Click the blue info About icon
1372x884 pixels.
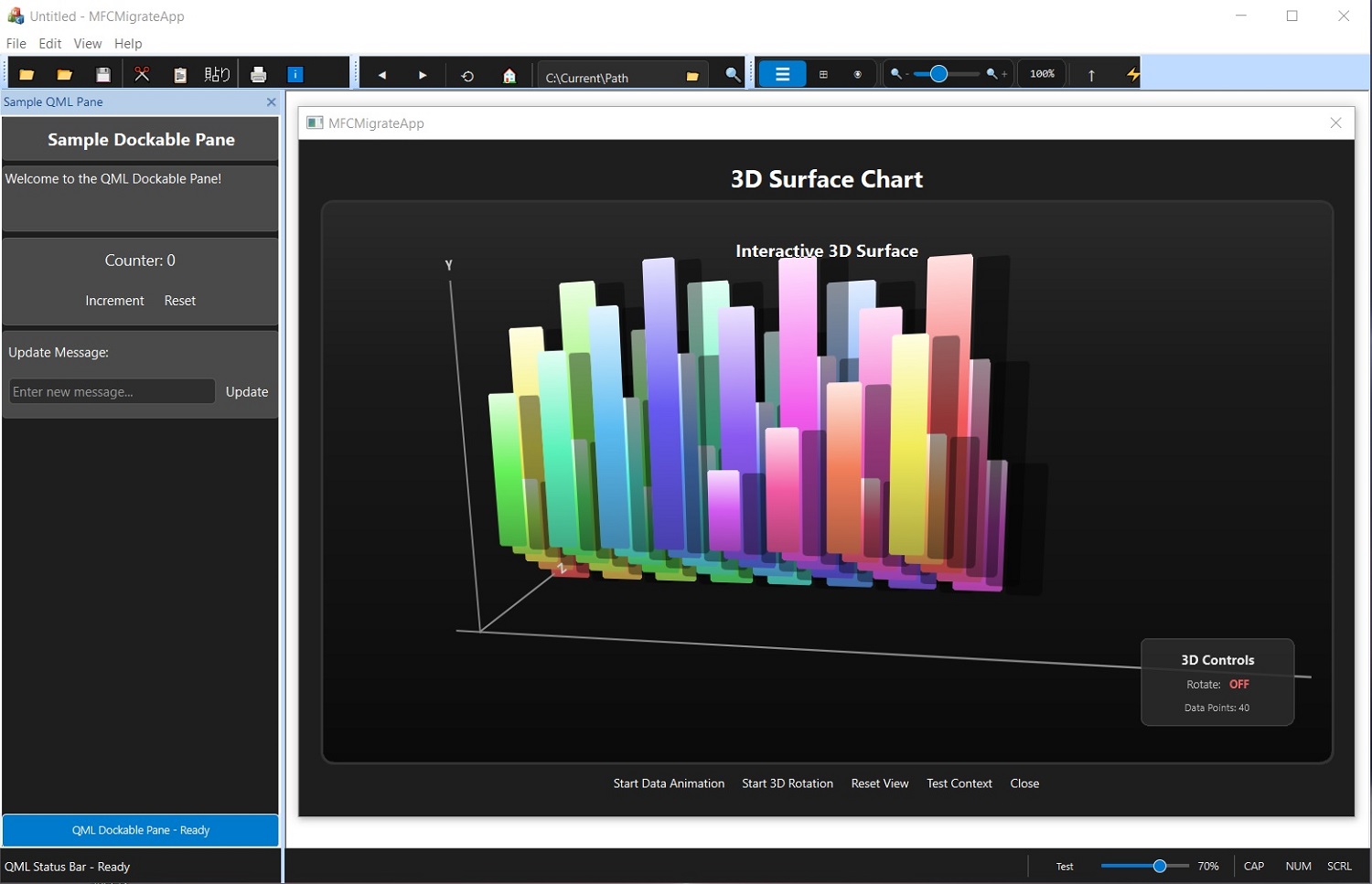coord(295,75)
